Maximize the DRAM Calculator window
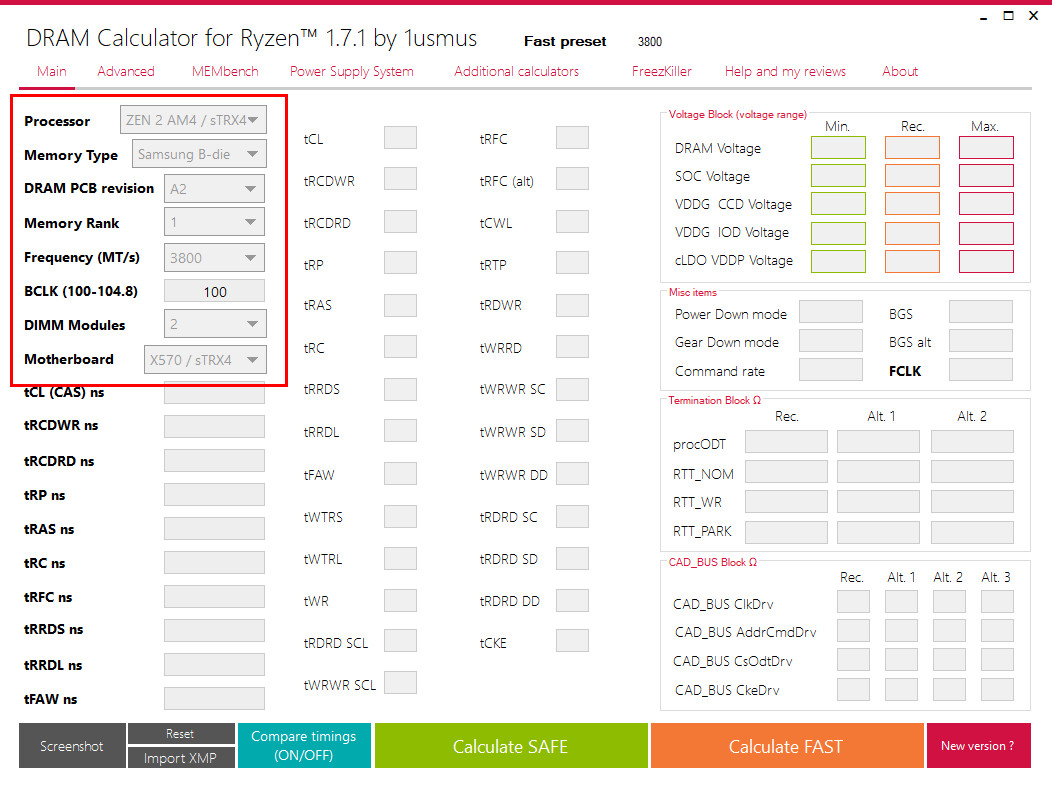This screenshot has width=1052, height=790. [1008, 15]
